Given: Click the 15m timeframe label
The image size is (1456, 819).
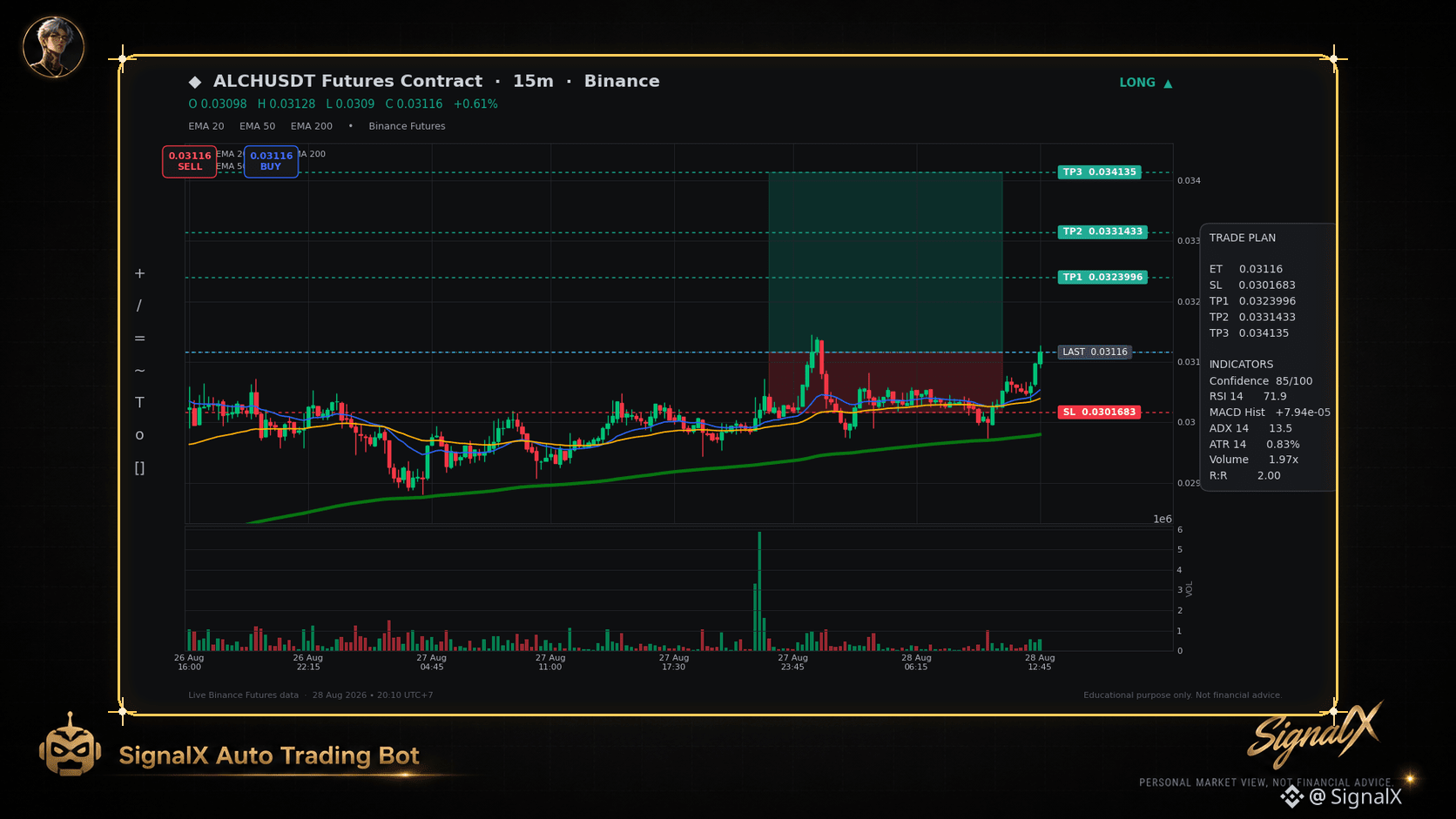Looking at the screenshot, I should pyautogui.click(x=533, y=81).
